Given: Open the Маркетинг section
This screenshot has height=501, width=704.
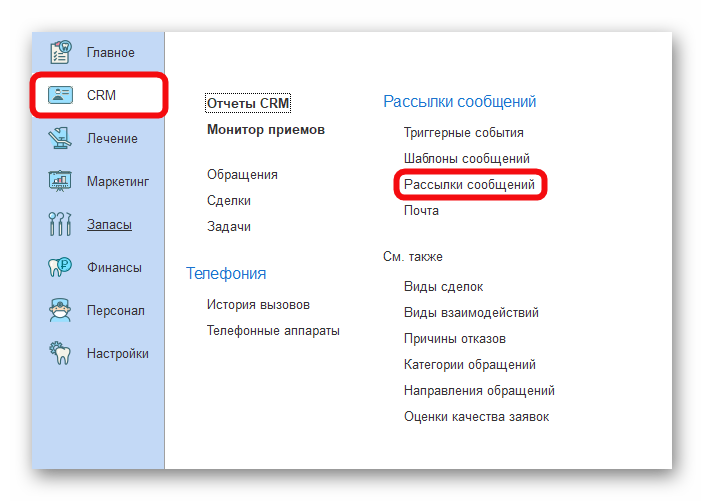Looking at the screenshot, I should 118,181.
